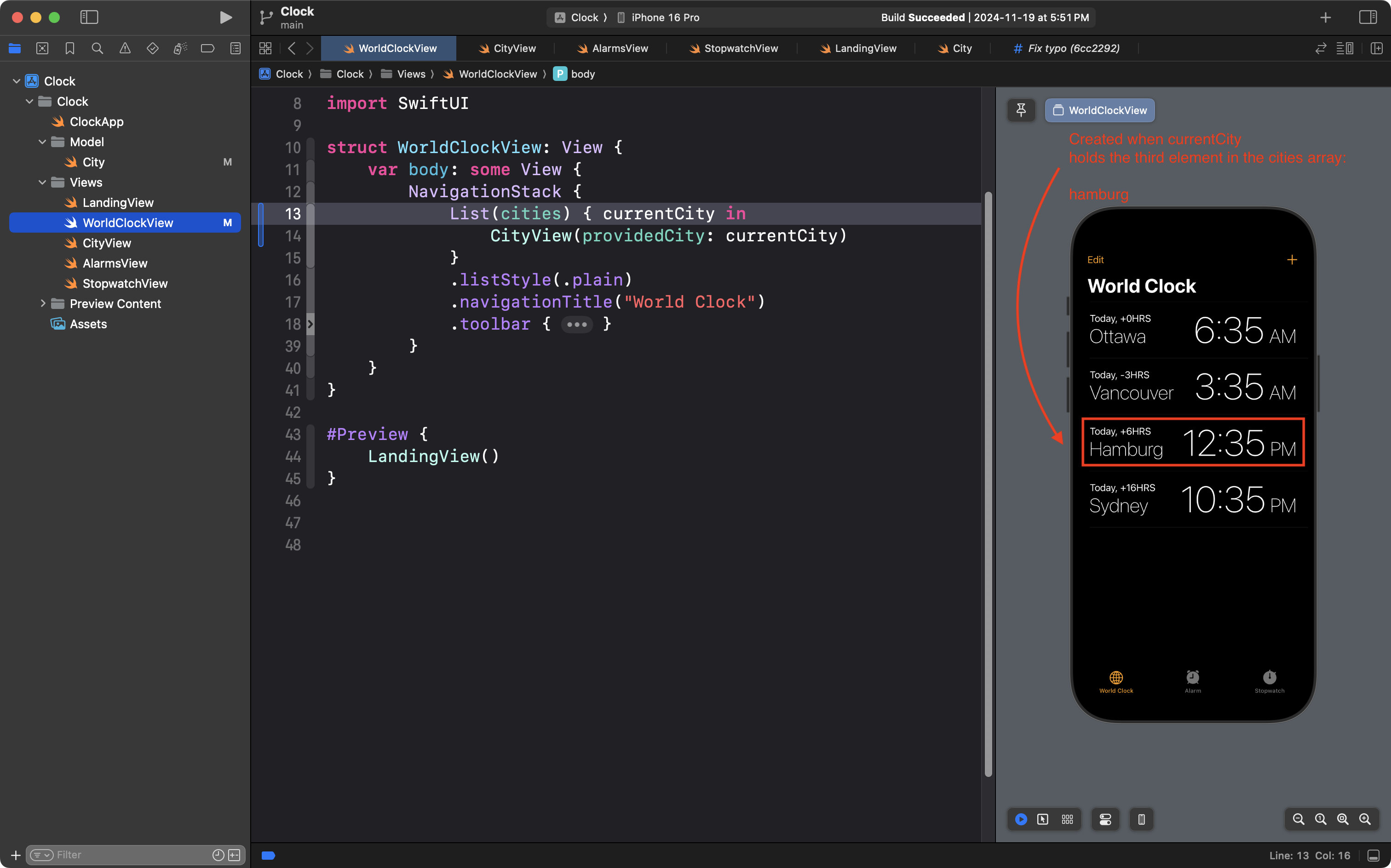This screenshot has height=868, width=1391.
Task: Open the Find navigator magnifier icon
Action: (97, 48)
